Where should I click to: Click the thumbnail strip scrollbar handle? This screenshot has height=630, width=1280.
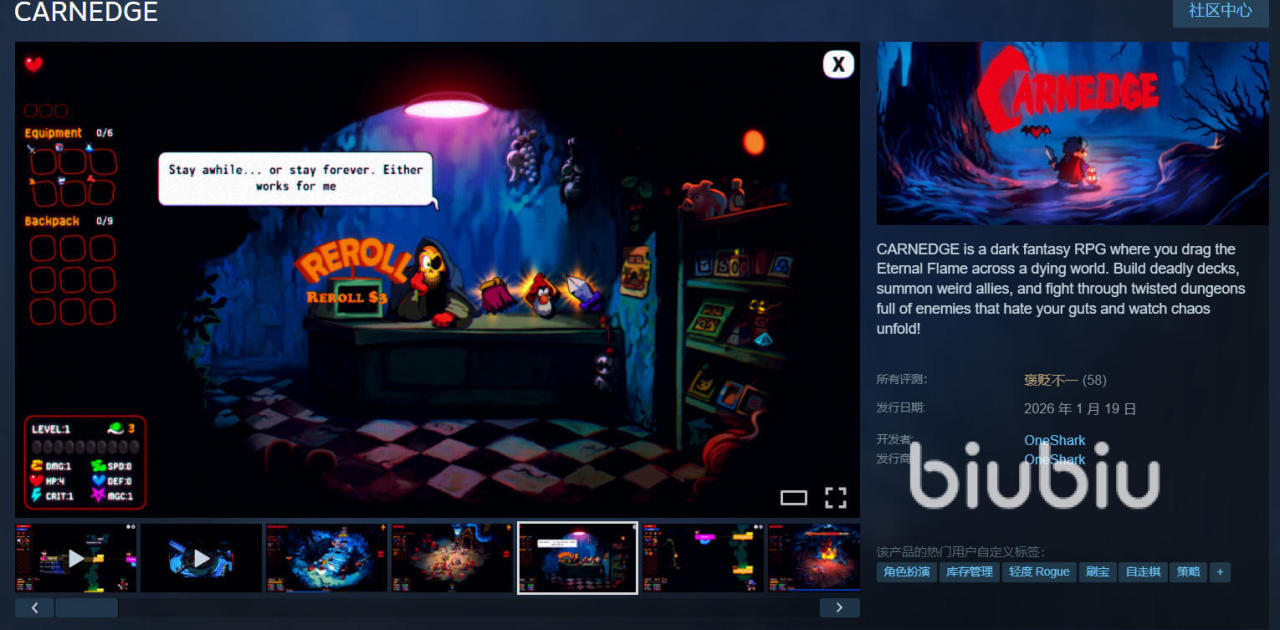(x=86, y=608)
